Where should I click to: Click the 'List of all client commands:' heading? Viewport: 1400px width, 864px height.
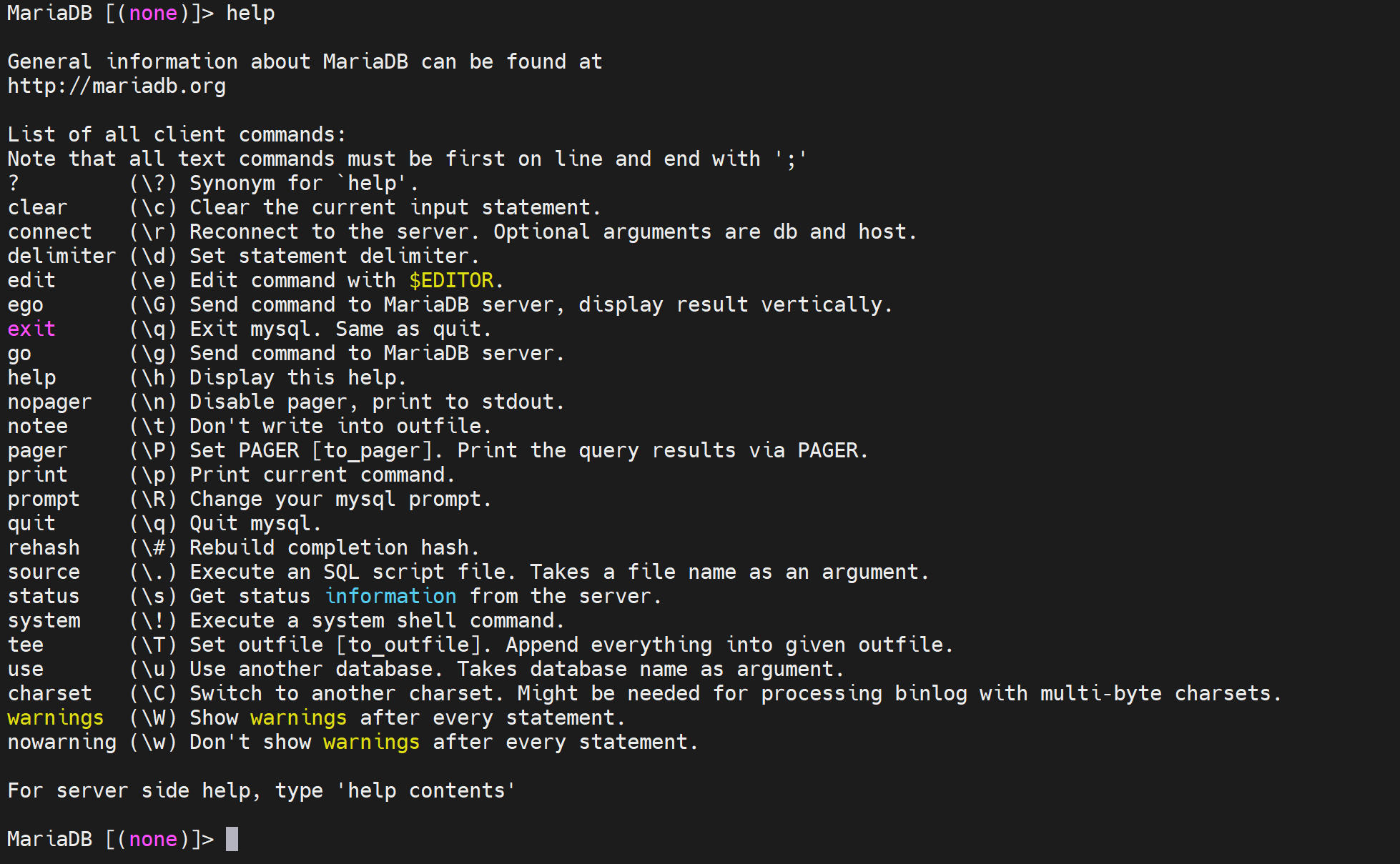coord(177,135)
